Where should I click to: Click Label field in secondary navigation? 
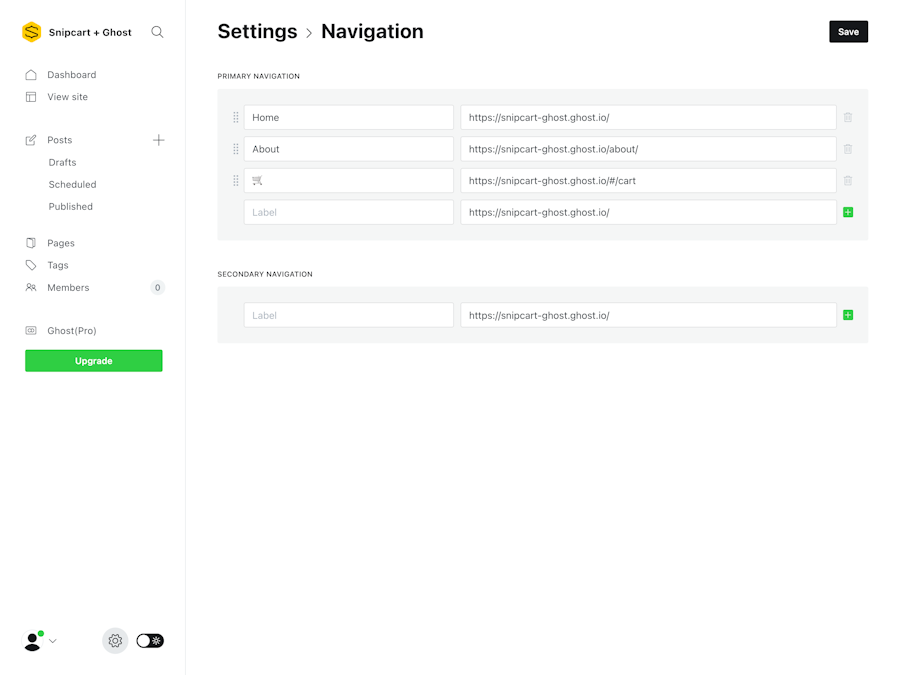point(348,315)
